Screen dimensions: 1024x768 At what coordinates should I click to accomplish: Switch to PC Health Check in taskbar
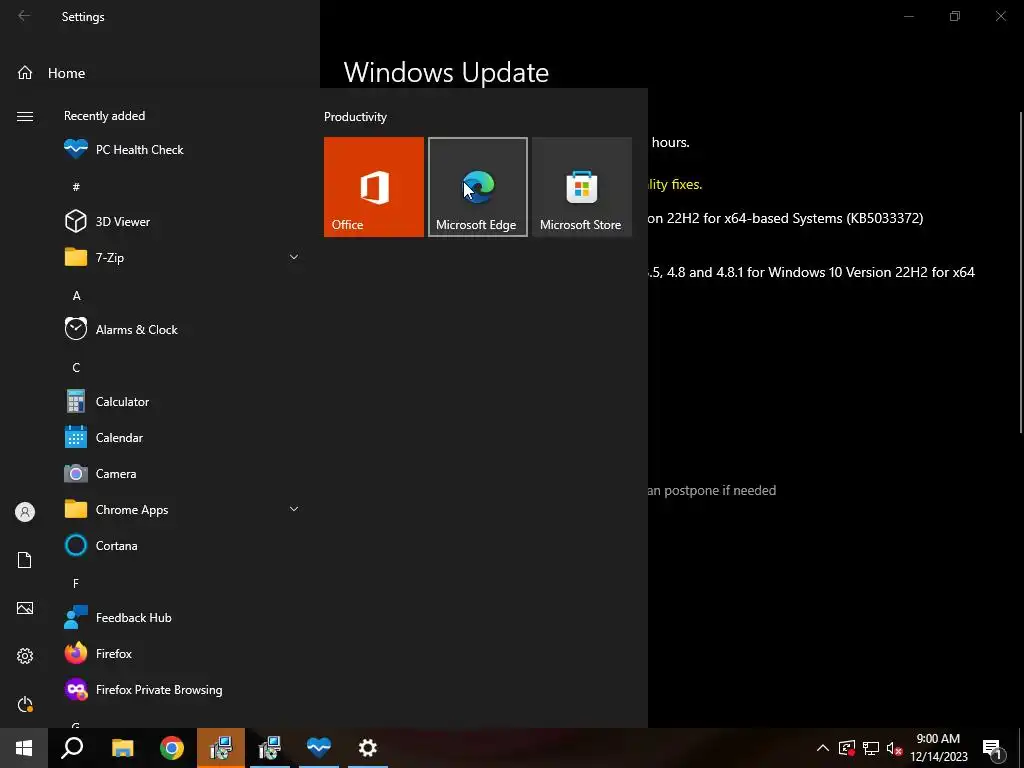pos(319,748)
